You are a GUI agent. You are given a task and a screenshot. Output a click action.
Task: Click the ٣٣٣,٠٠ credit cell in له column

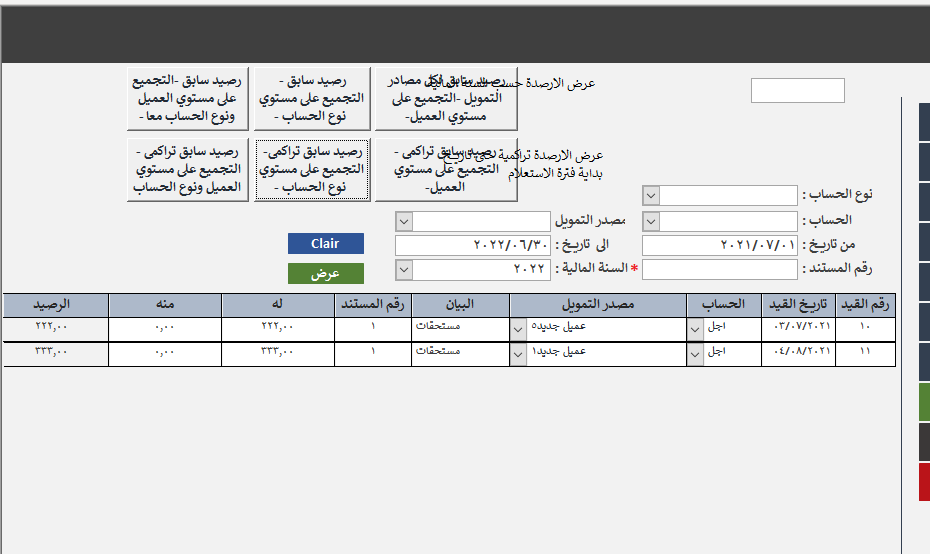[x=278, y=355]
